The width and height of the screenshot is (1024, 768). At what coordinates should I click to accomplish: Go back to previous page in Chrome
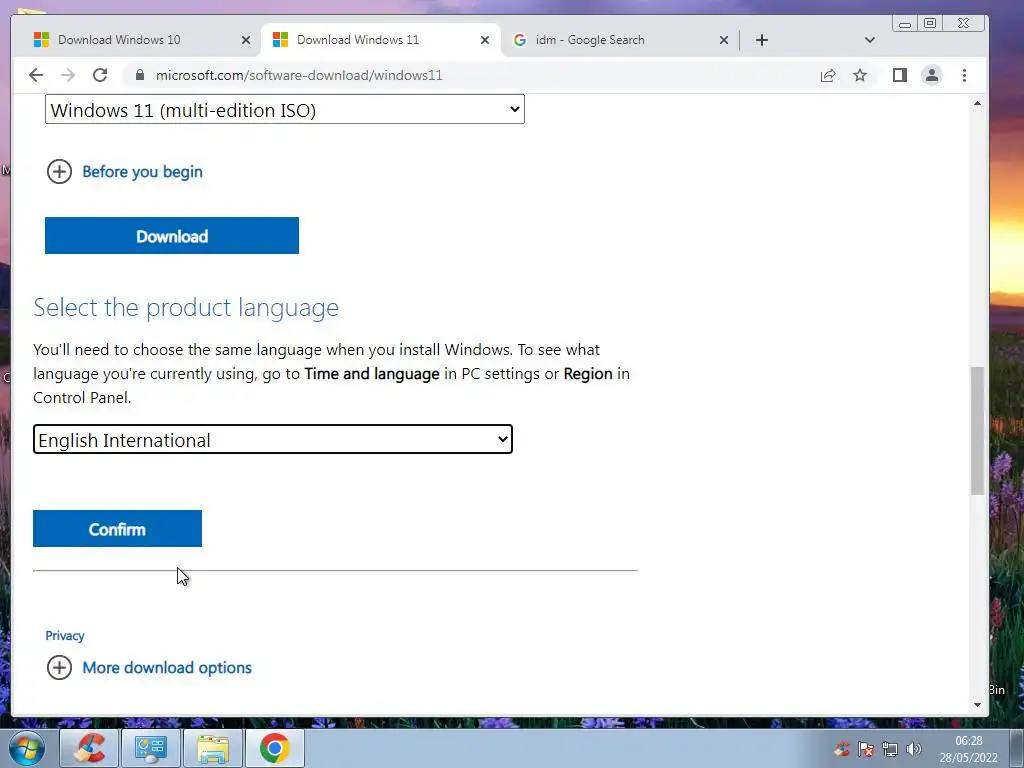(36, 75)
